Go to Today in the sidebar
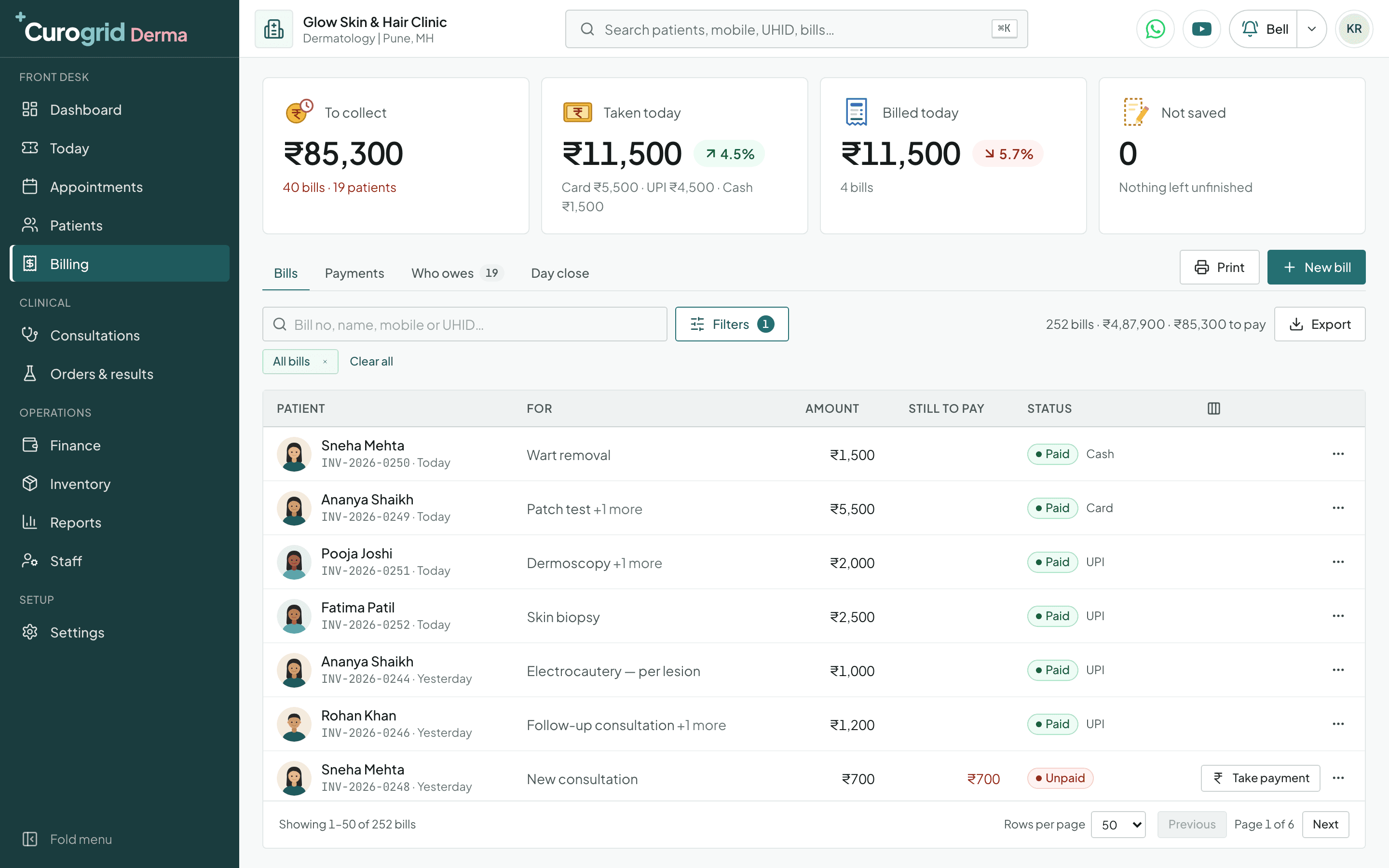Image resolution: width=1389 pixels, height=868 pixels. pos(120,148)
